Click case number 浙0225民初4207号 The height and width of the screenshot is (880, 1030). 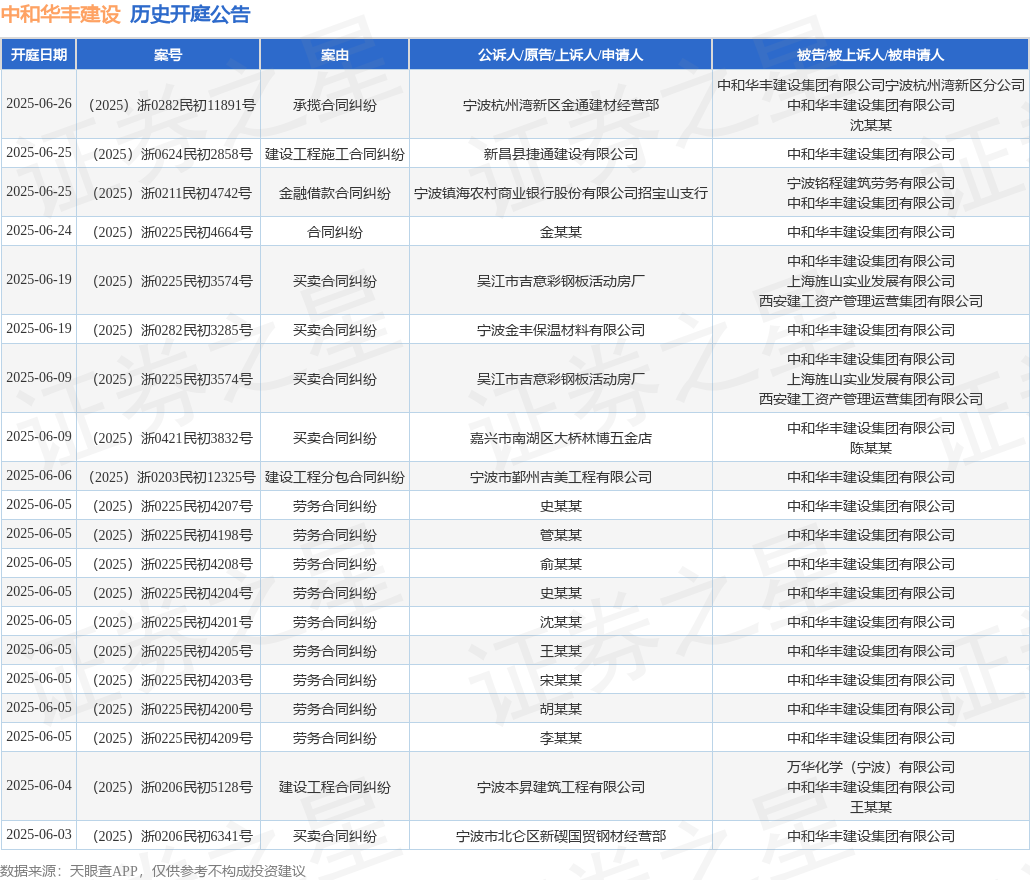(x=173, y=506)
